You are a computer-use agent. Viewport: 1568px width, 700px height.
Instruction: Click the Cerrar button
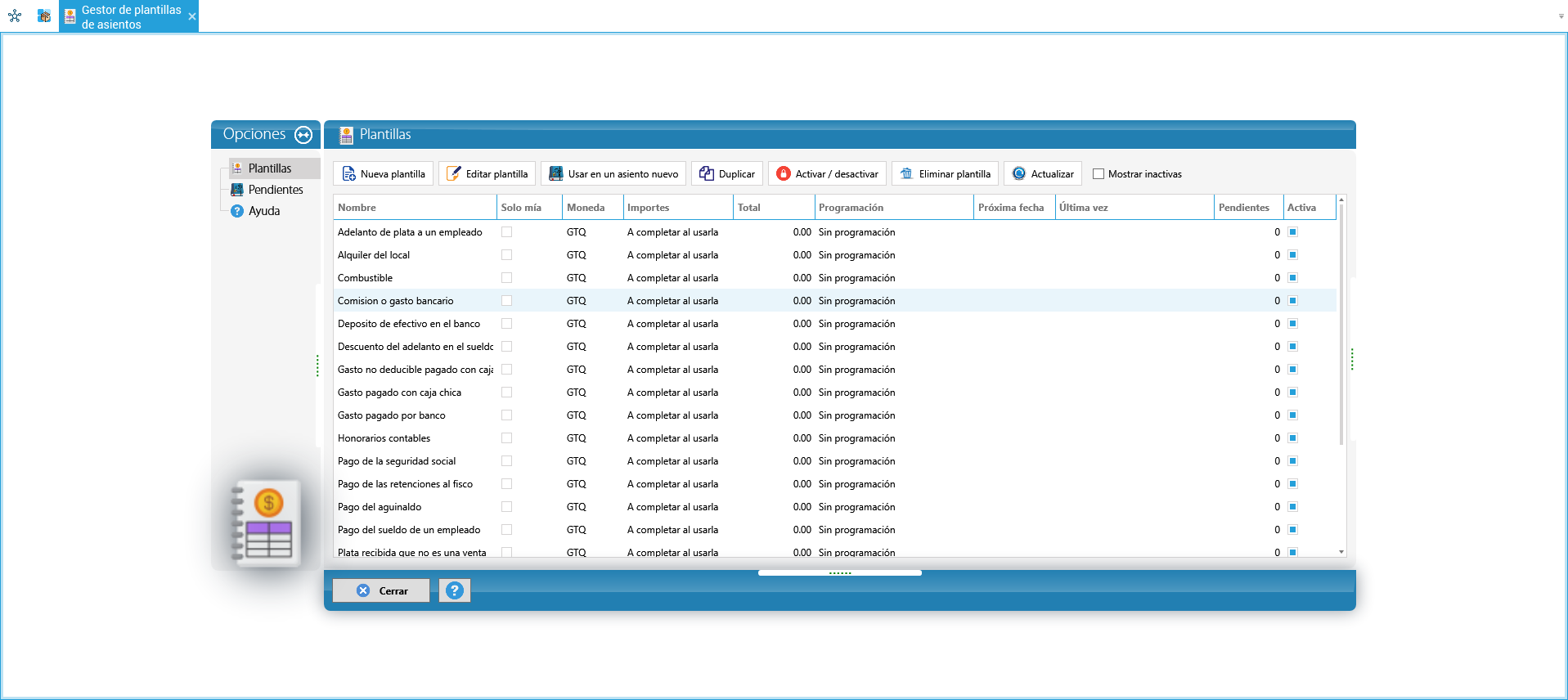(381, 590)
